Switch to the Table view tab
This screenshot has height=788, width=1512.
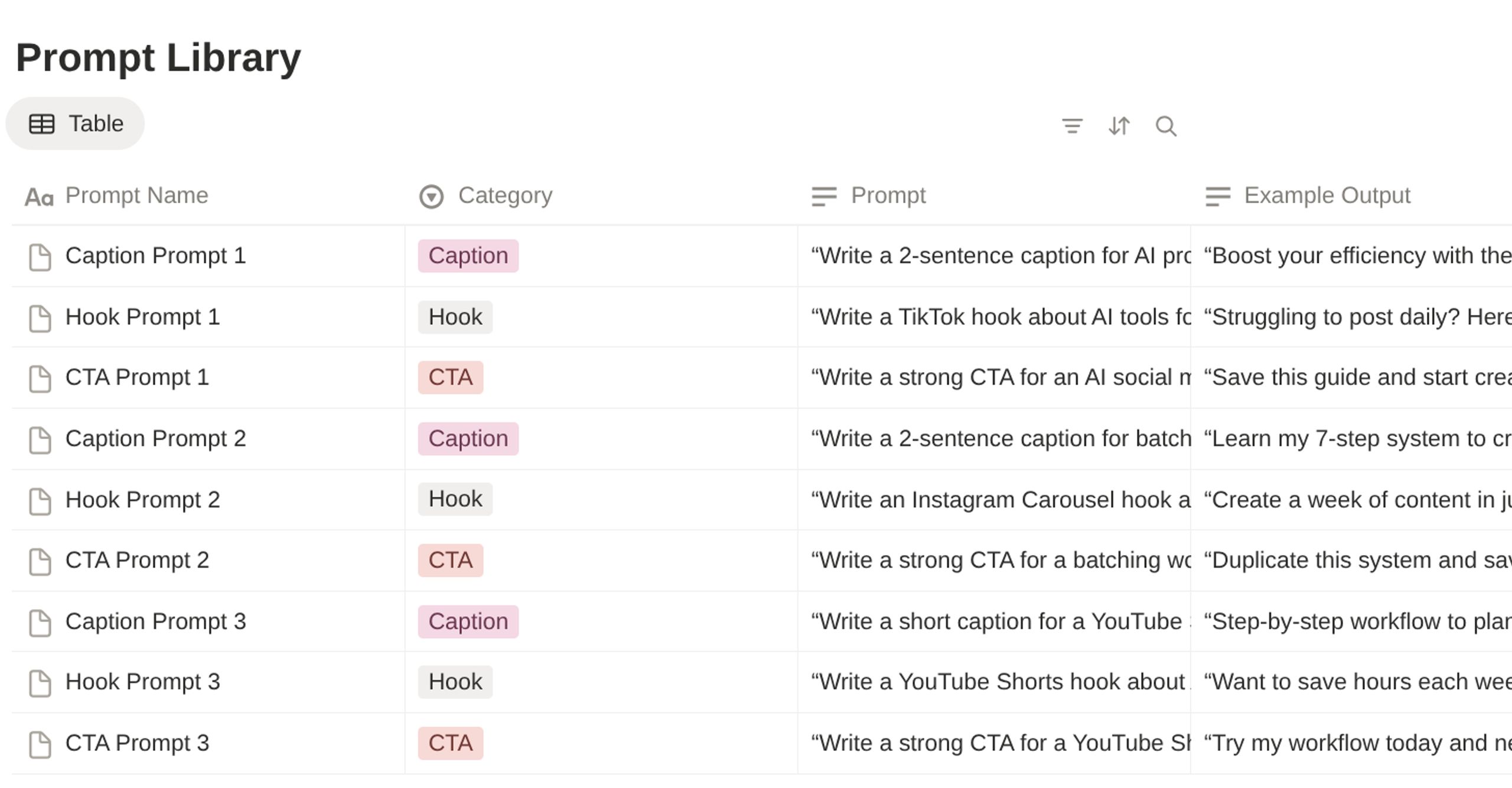click(x=75, y=123)
